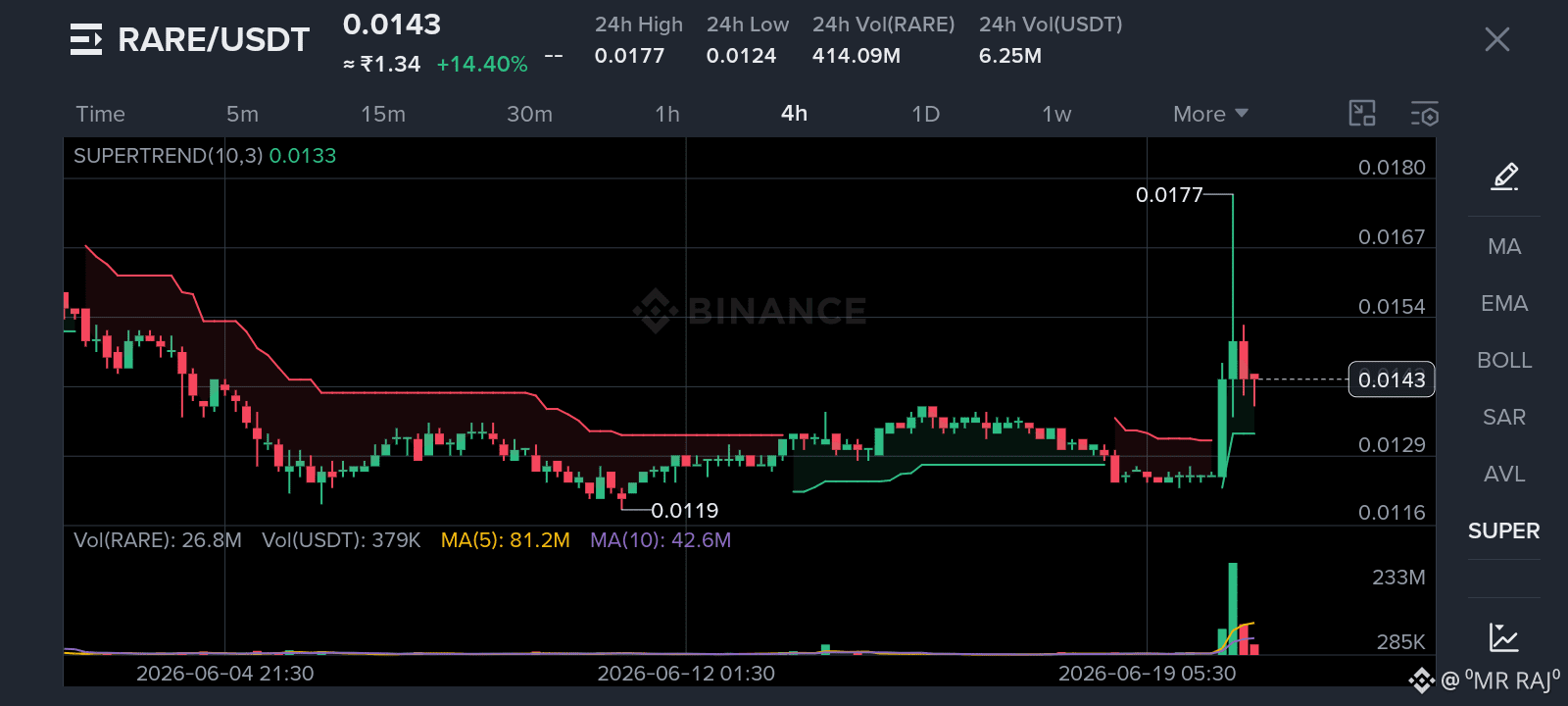Click the 0.0143 current price marker

coord(1392,379)
